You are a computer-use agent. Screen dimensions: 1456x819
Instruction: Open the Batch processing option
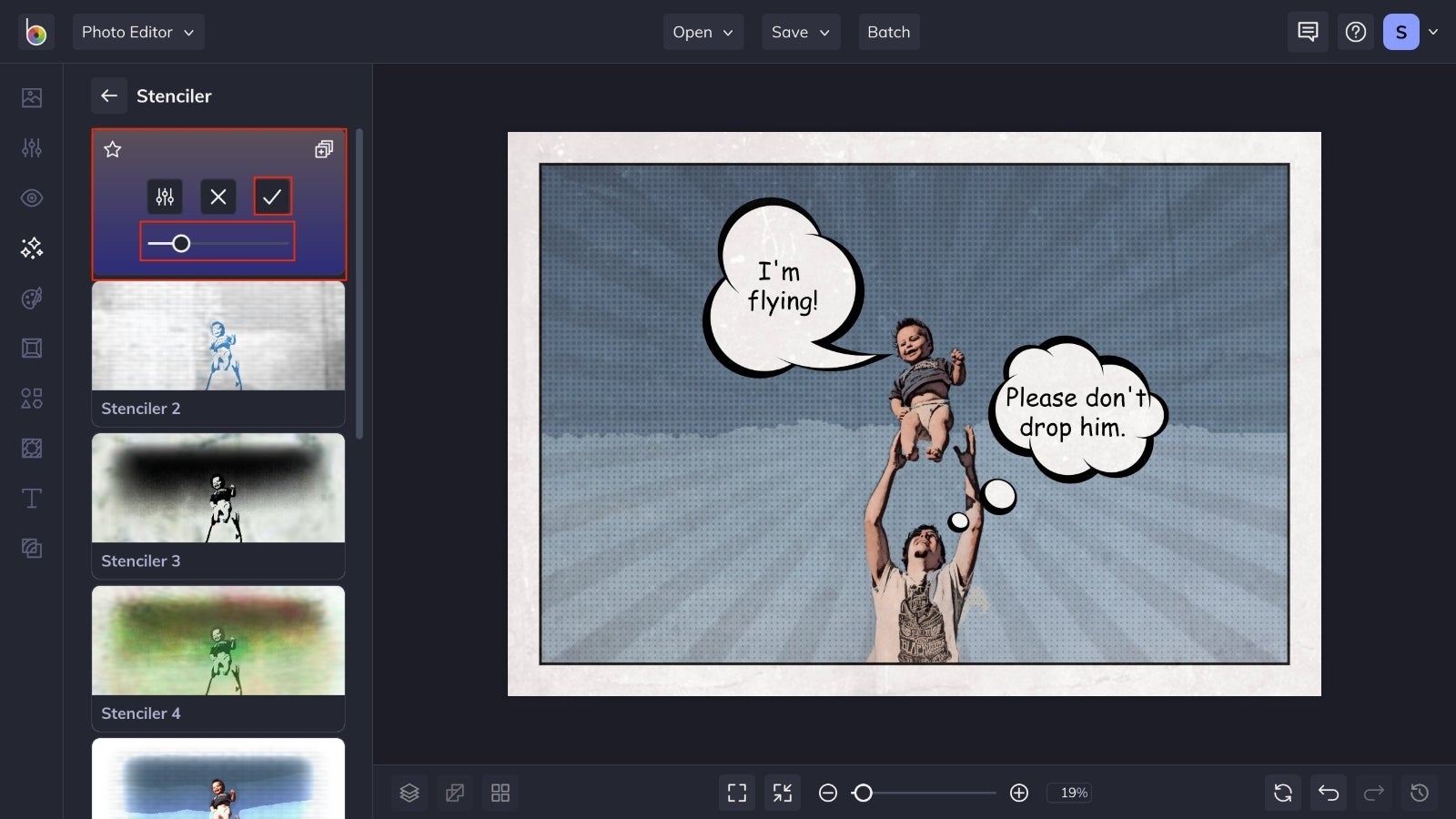pyautogui.click(x=888, y=32)
